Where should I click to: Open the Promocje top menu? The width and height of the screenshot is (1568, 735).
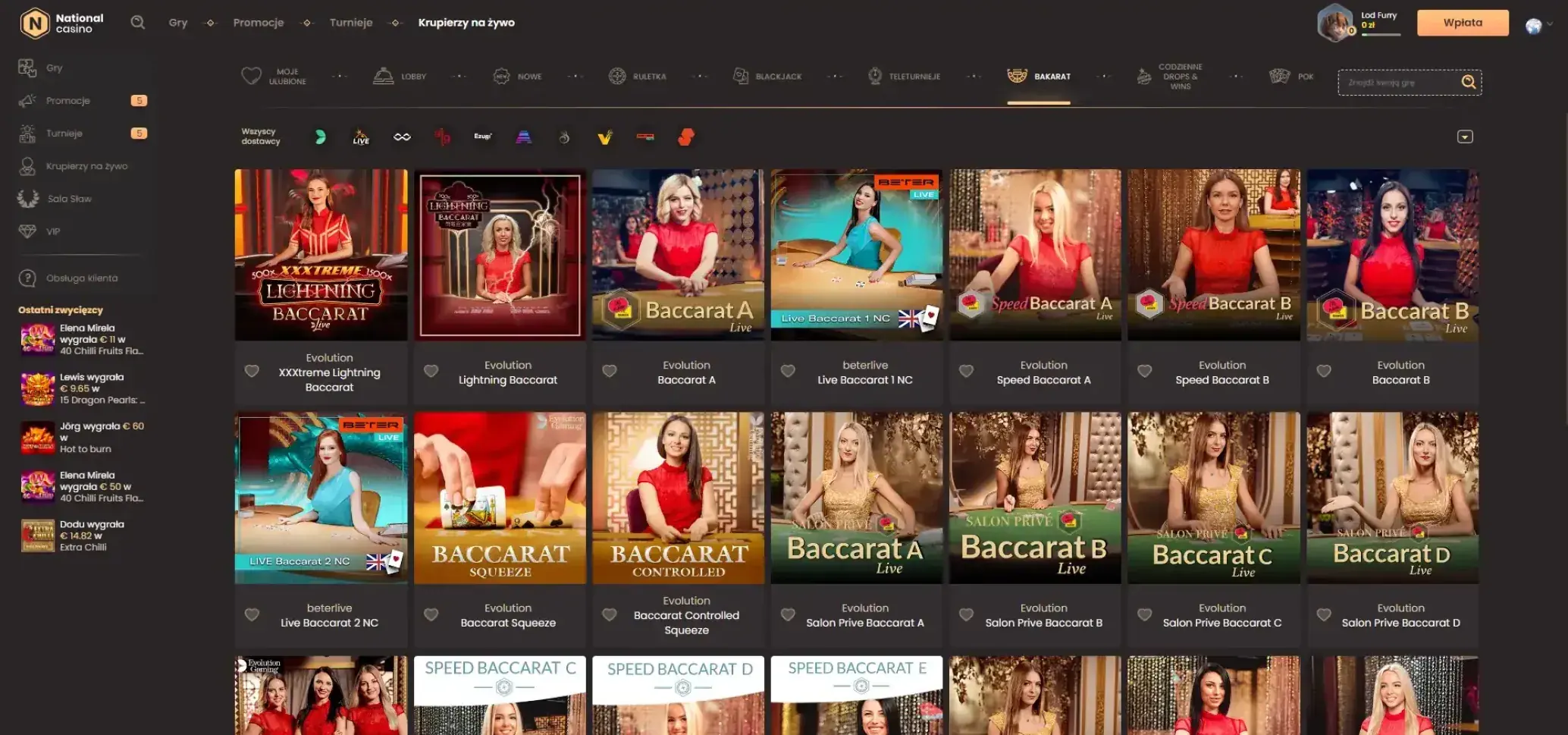259,23
